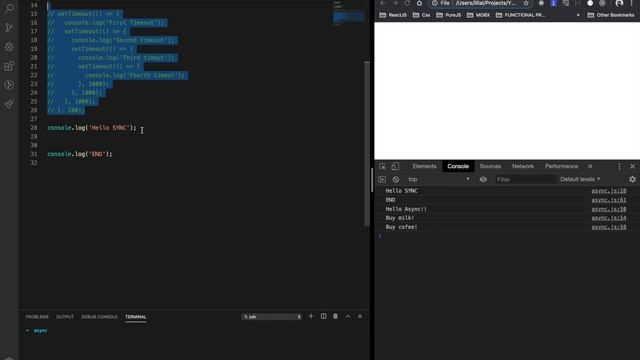The image size is (640, 360).
Task: Show more DevTools tabs chevron
Action: click(x=590, y=167)
